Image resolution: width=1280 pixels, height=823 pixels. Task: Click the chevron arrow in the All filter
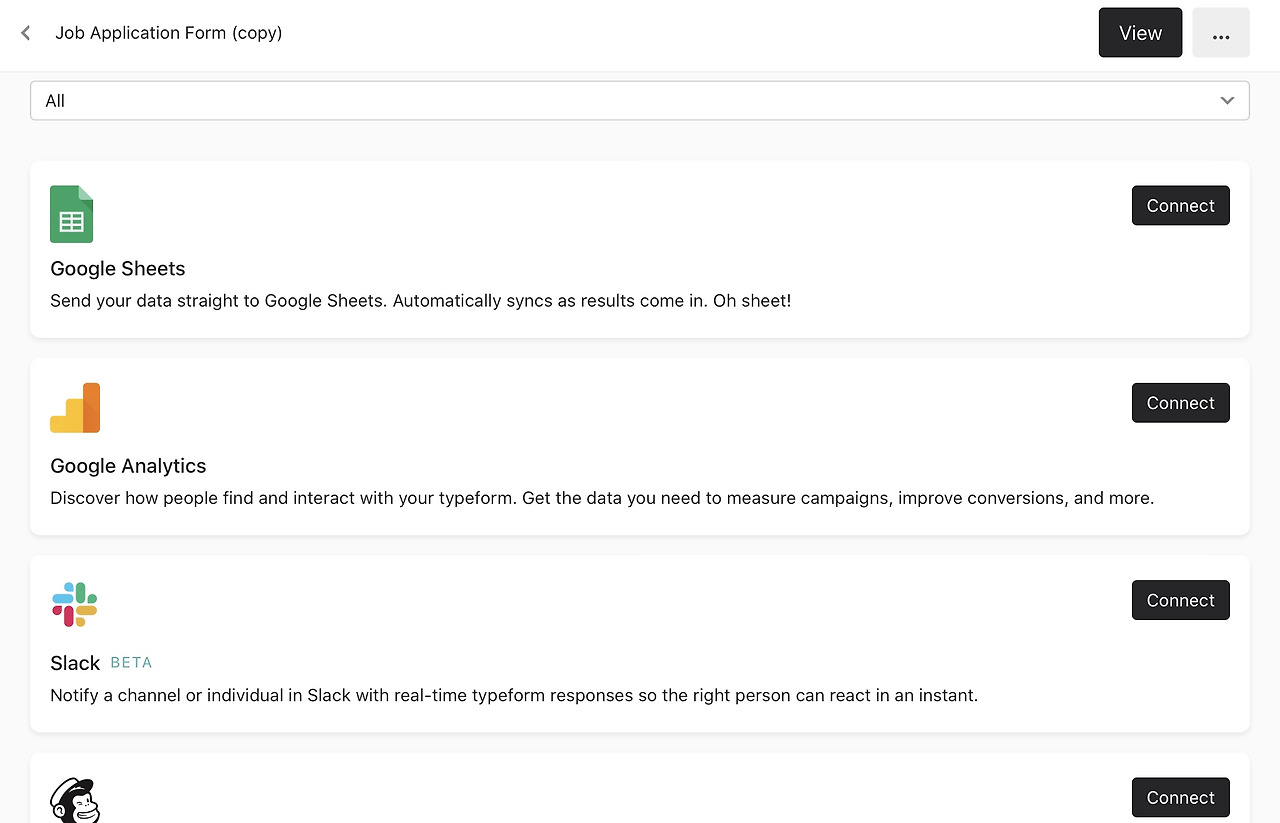click(x=1227, y=101)
